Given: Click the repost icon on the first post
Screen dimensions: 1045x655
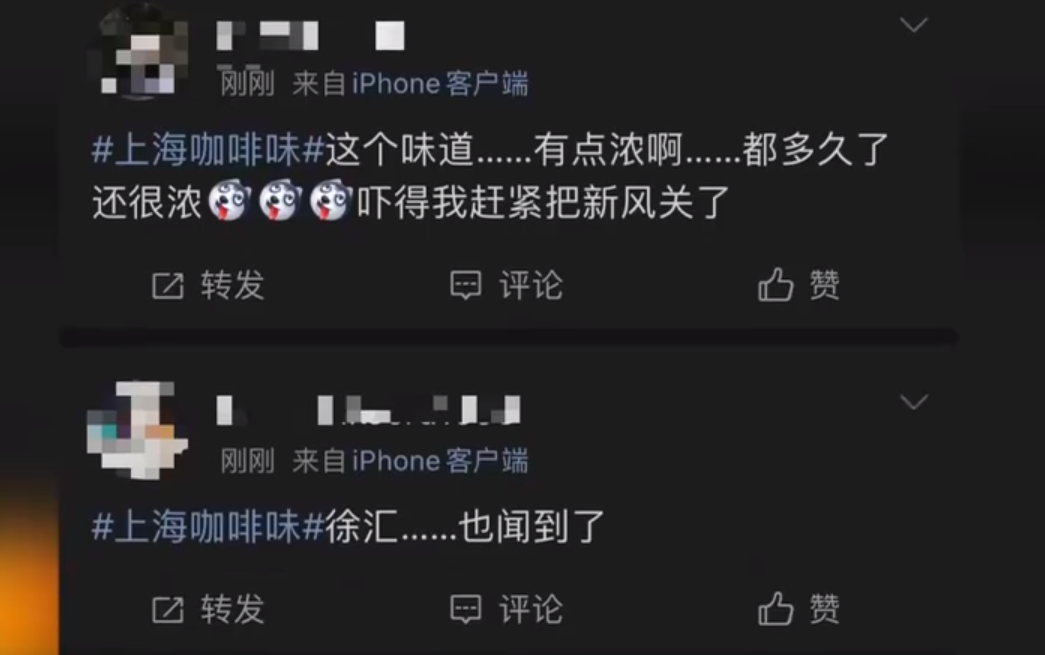Looking at the screenshot, I should 167,286.
